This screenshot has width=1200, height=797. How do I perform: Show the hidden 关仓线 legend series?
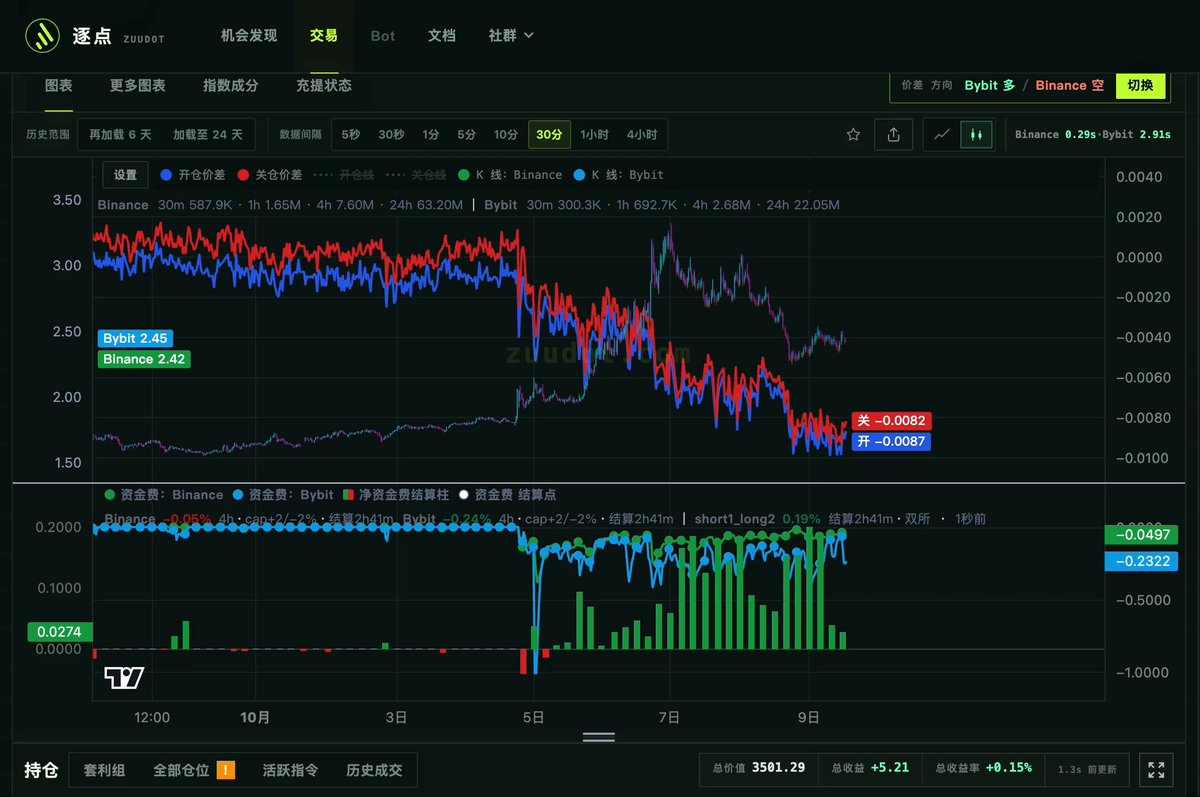[415, 175]
